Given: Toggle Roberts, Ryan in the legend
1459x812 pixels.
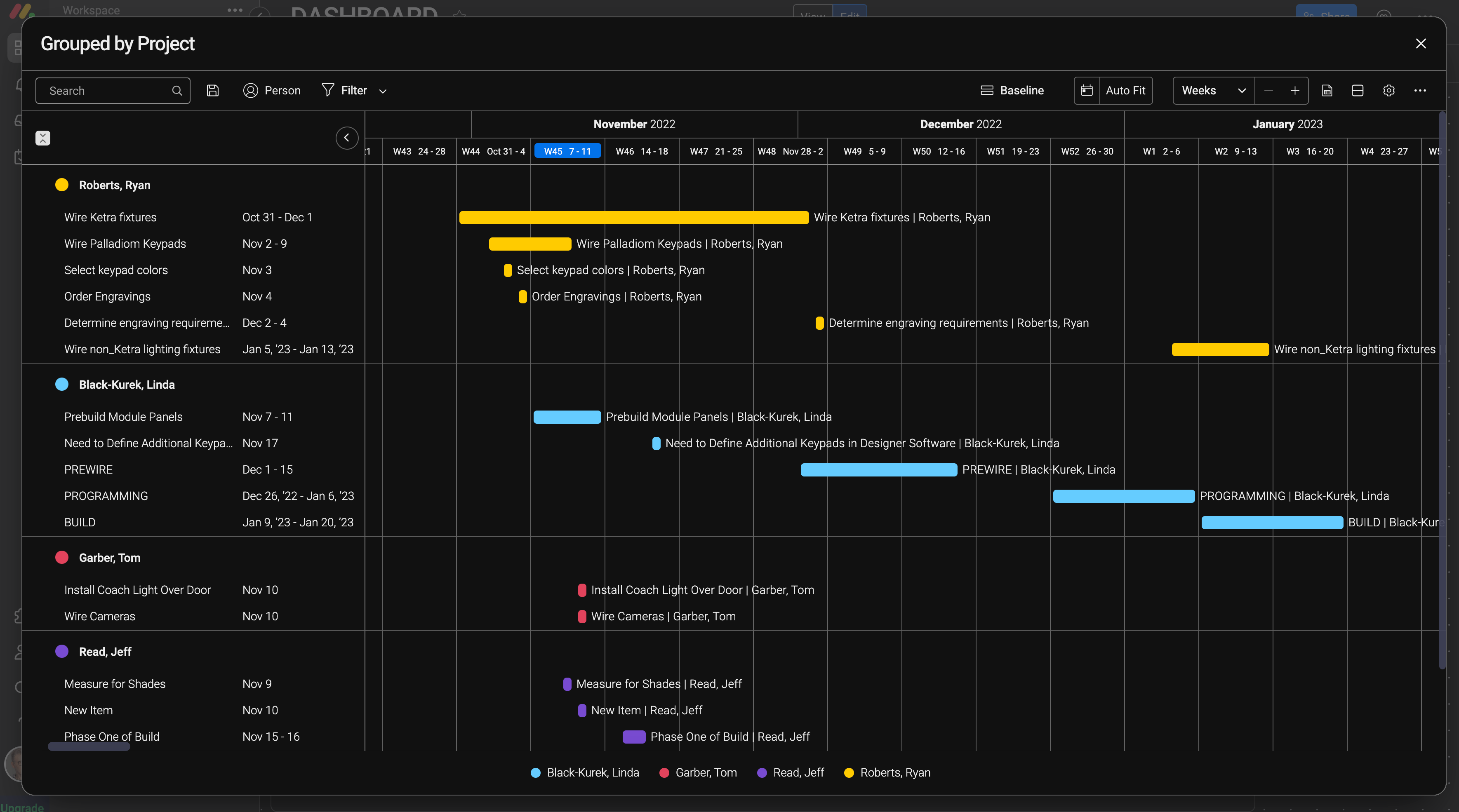Looking at the screenshot, I should pos(887,773).
